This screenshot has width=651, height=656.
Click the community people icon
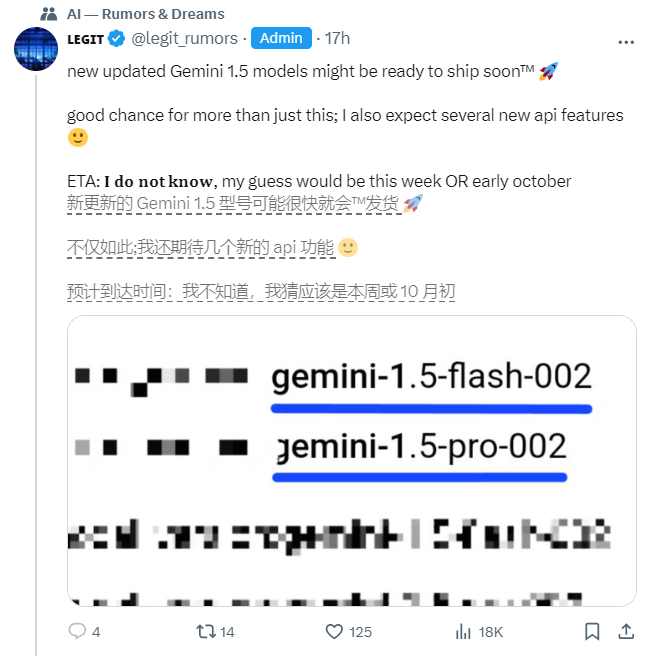click(x=49, y=14)
